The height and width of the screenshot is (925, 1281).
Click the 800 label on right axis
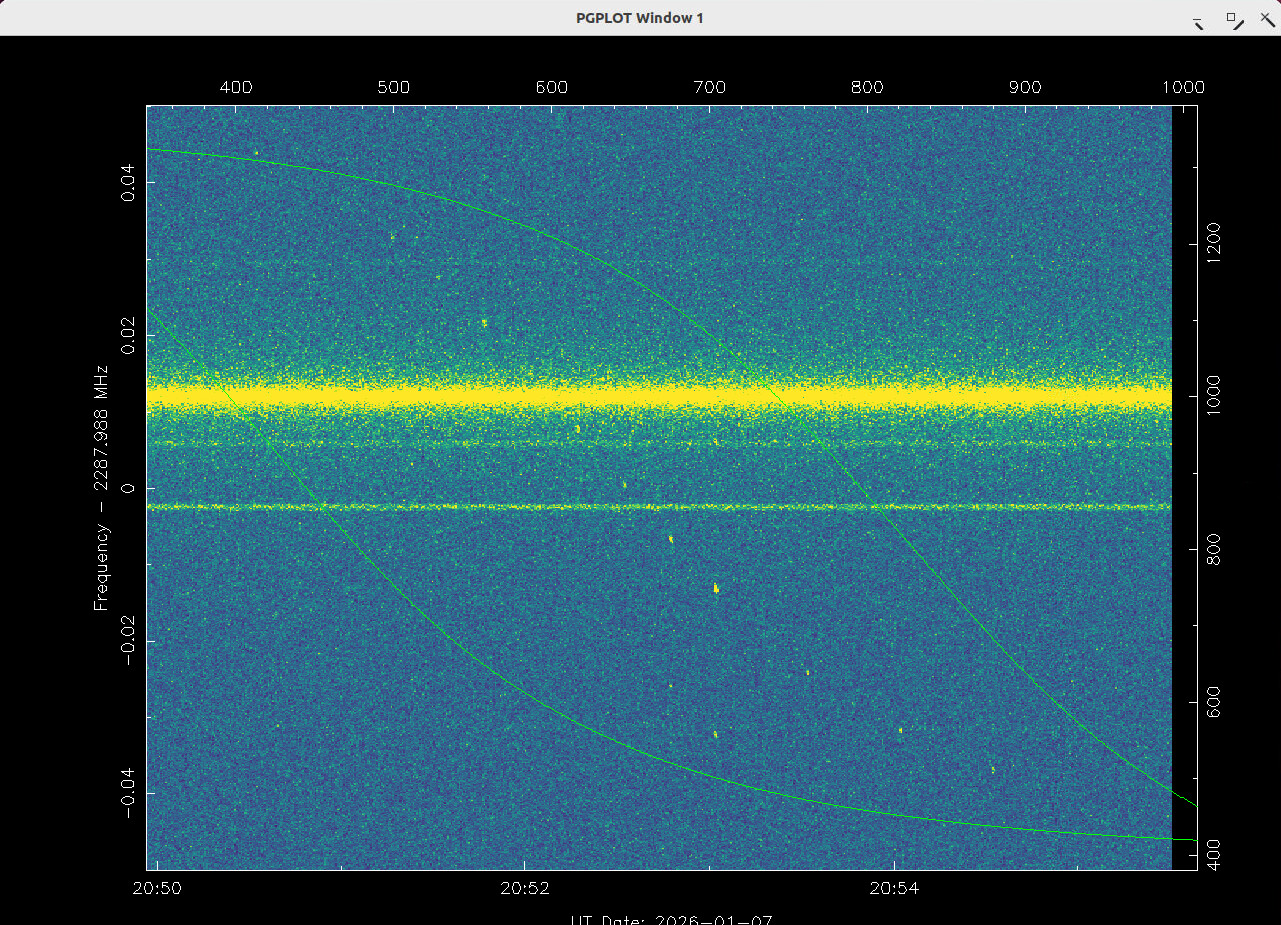[x=1213, y=549]
